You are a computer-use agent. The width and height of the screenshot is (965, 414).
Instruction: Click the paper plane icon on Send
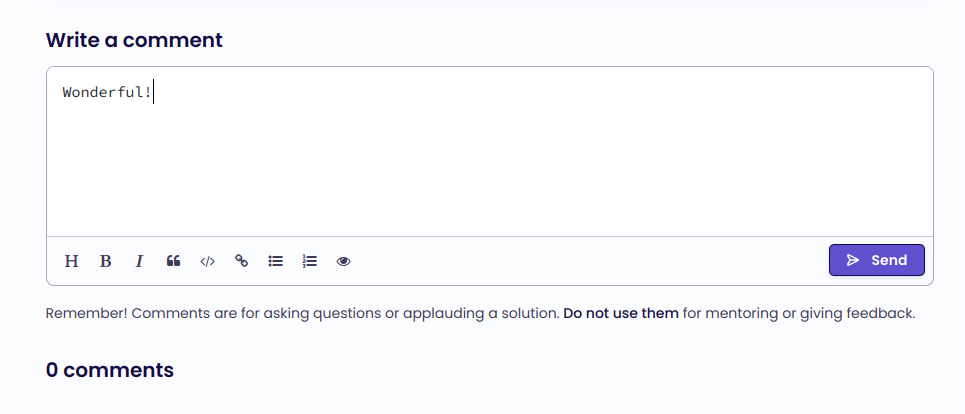click(x=853, y=260)
